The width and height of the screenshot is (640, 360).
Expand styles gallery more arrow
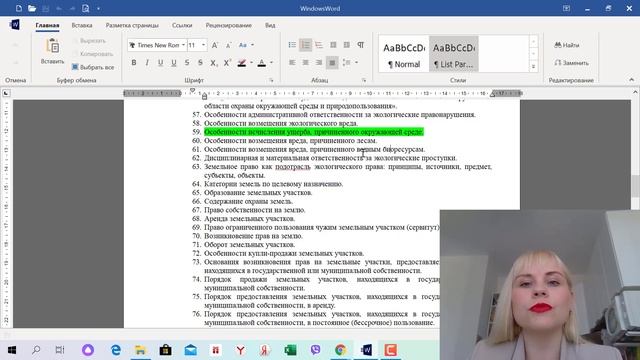[x=533, y=67]
